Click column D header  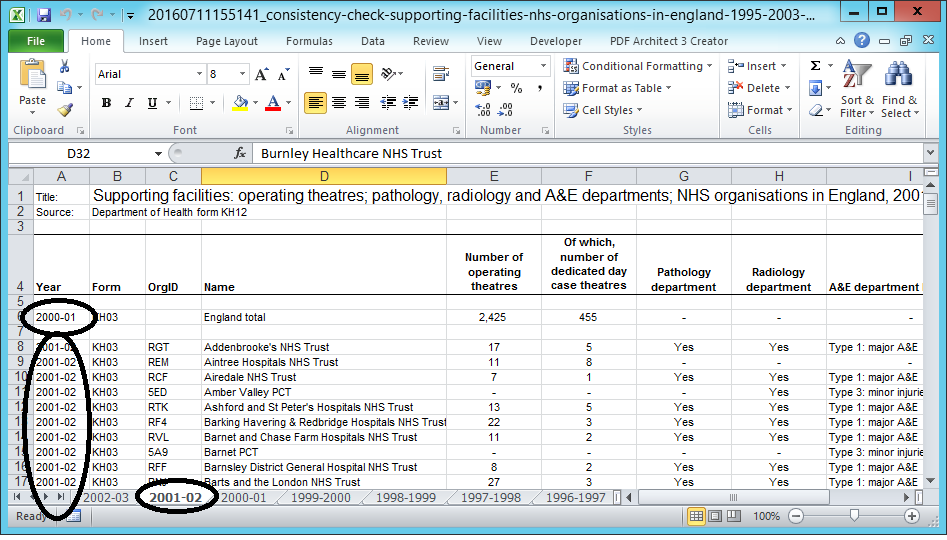[x=324, y=176]
